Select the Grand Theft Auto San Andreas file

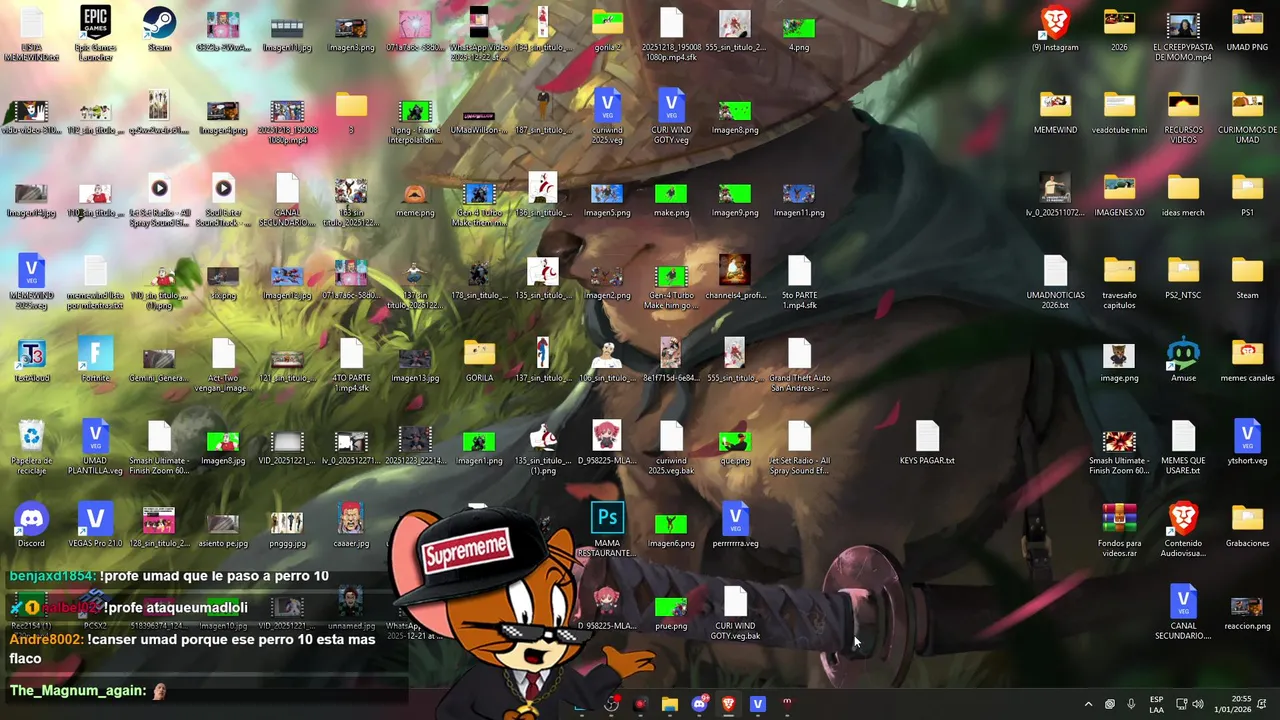pyautogui.click(x=799, y=364)
